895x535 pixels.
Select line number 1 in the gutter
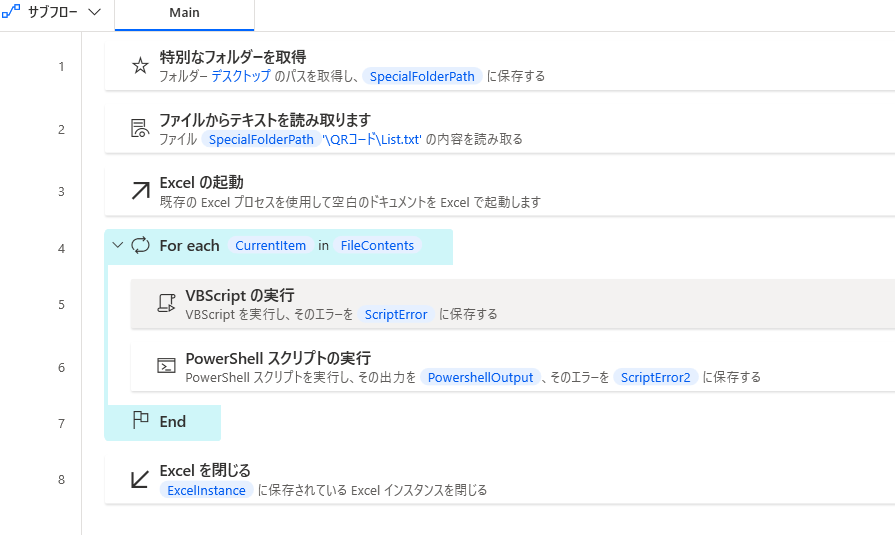[61, 67]
